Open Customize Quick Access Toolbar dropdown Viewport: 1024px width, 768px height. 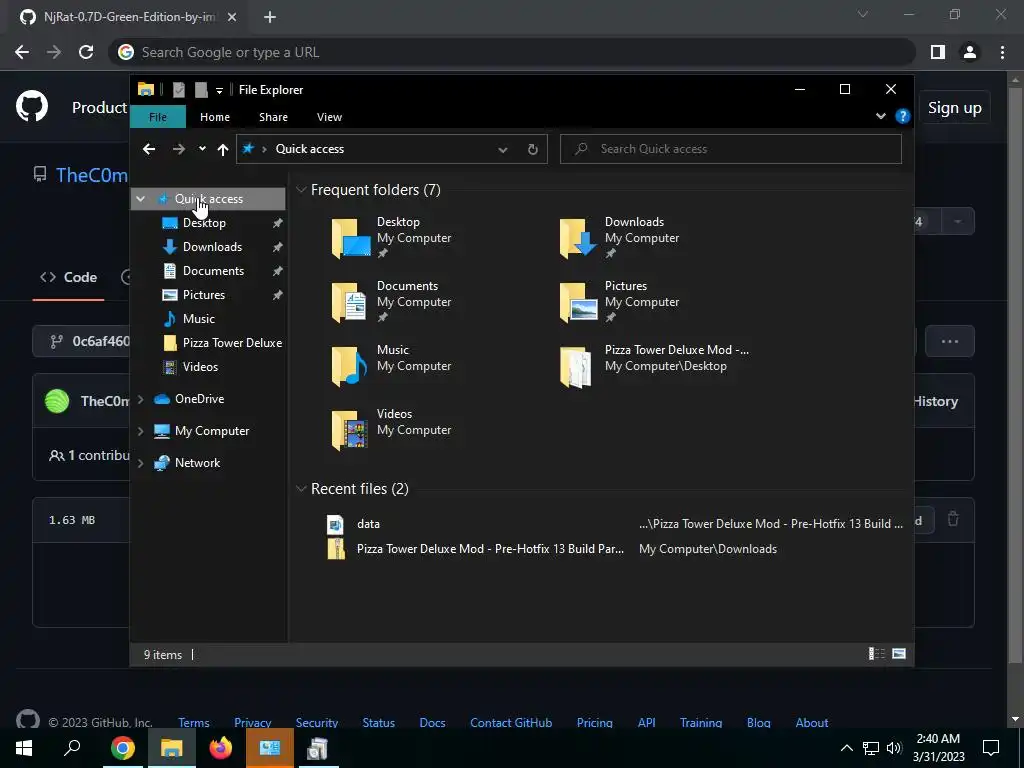pyautogui.click(x=219, y=90)
